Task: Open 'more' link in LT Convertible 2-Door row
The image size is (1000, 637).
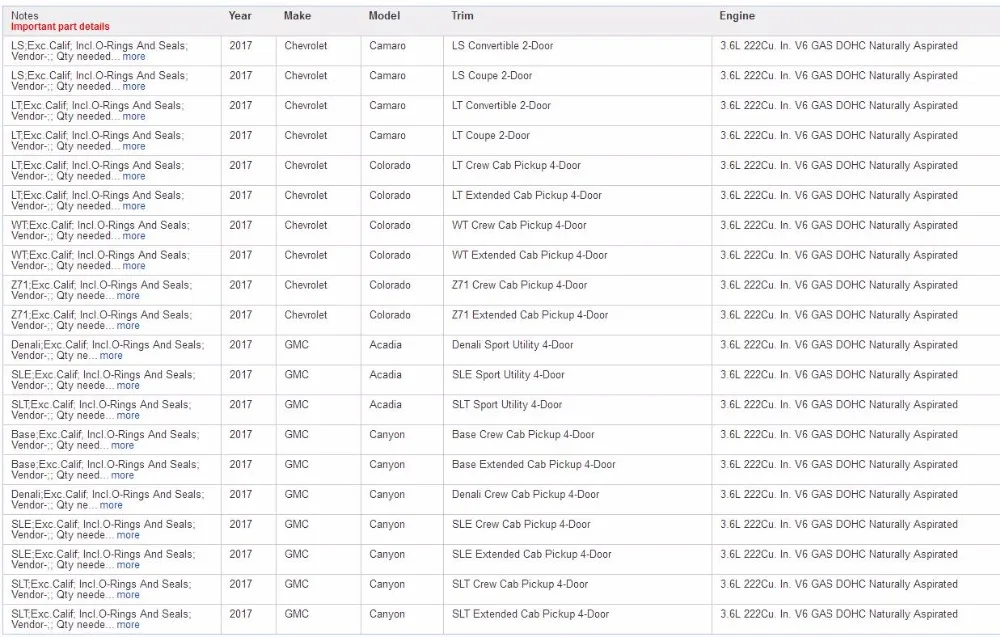Action: pyautogui.click(x=134, y=117)
